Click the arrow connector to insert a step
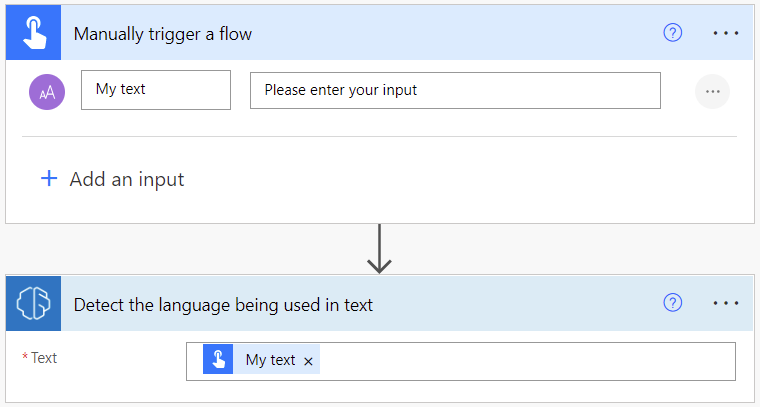 tap(379, 250)
